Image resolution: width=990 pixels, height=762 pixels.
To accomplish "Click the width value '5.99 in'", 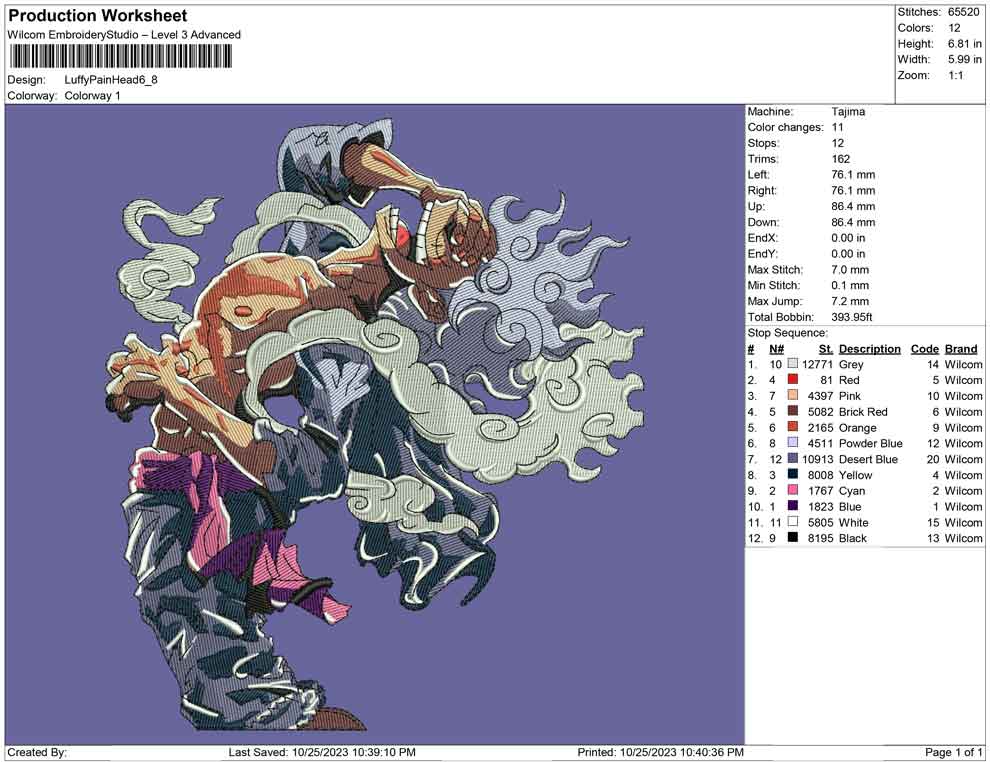I will [x=964, y=59].
